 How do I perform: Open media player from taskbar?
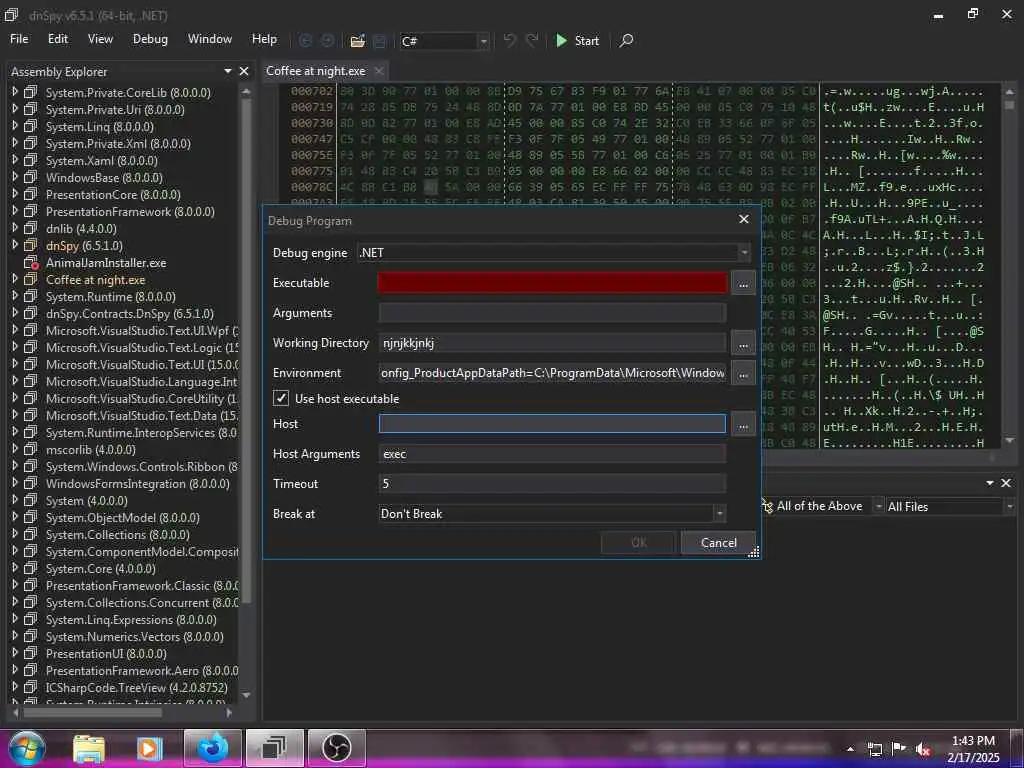(x=149, y=748)
